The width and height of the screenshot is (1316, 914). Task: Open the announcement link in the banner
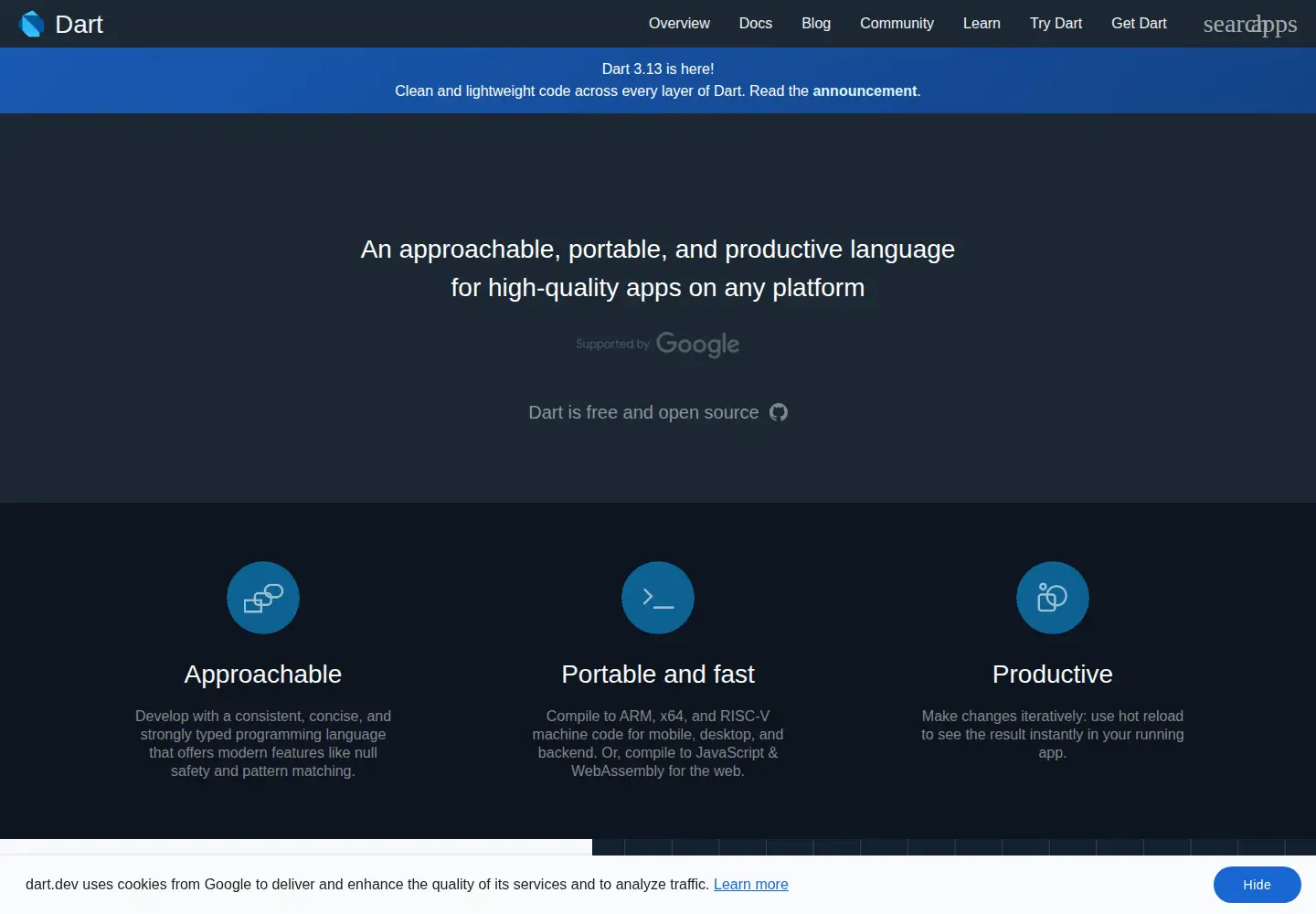coord(865,91)
